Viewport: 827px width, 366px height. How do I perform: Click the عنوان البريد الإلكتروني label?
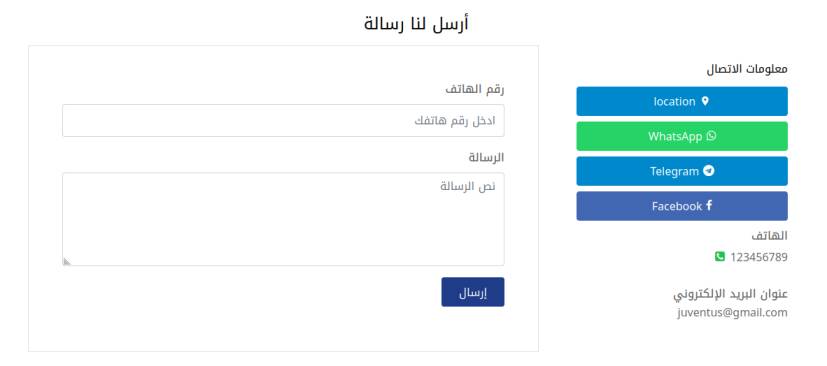tap(730, 294)
